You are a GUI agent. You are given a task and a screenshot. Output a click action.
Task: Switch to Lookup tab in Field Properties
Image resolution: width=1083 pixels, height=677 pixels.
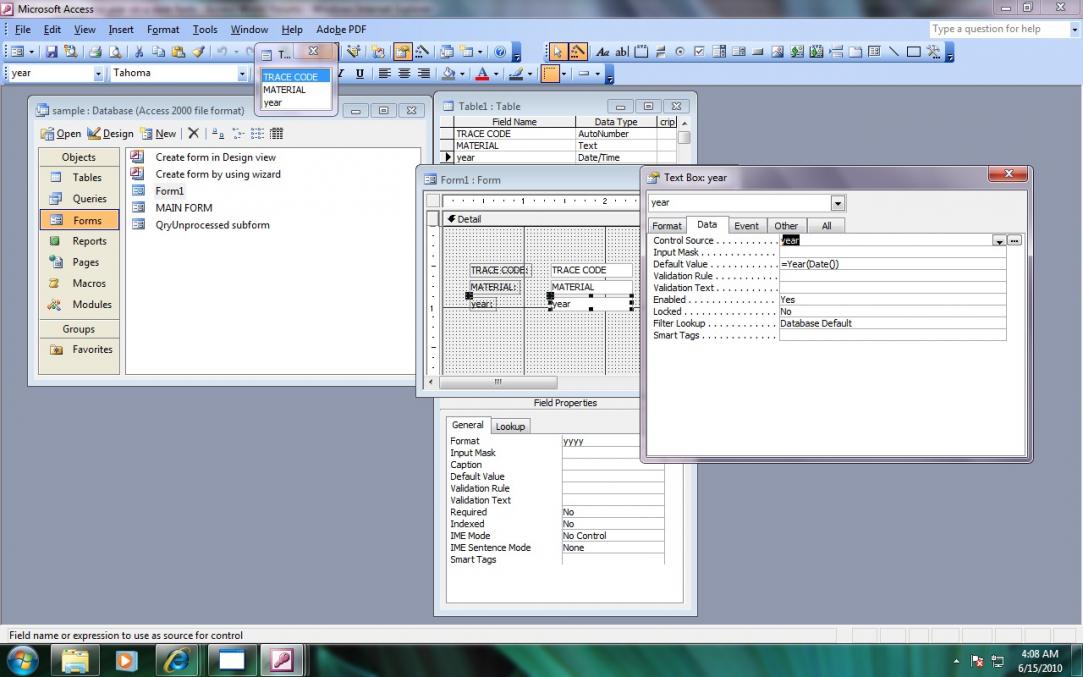(x=510, y=426)
